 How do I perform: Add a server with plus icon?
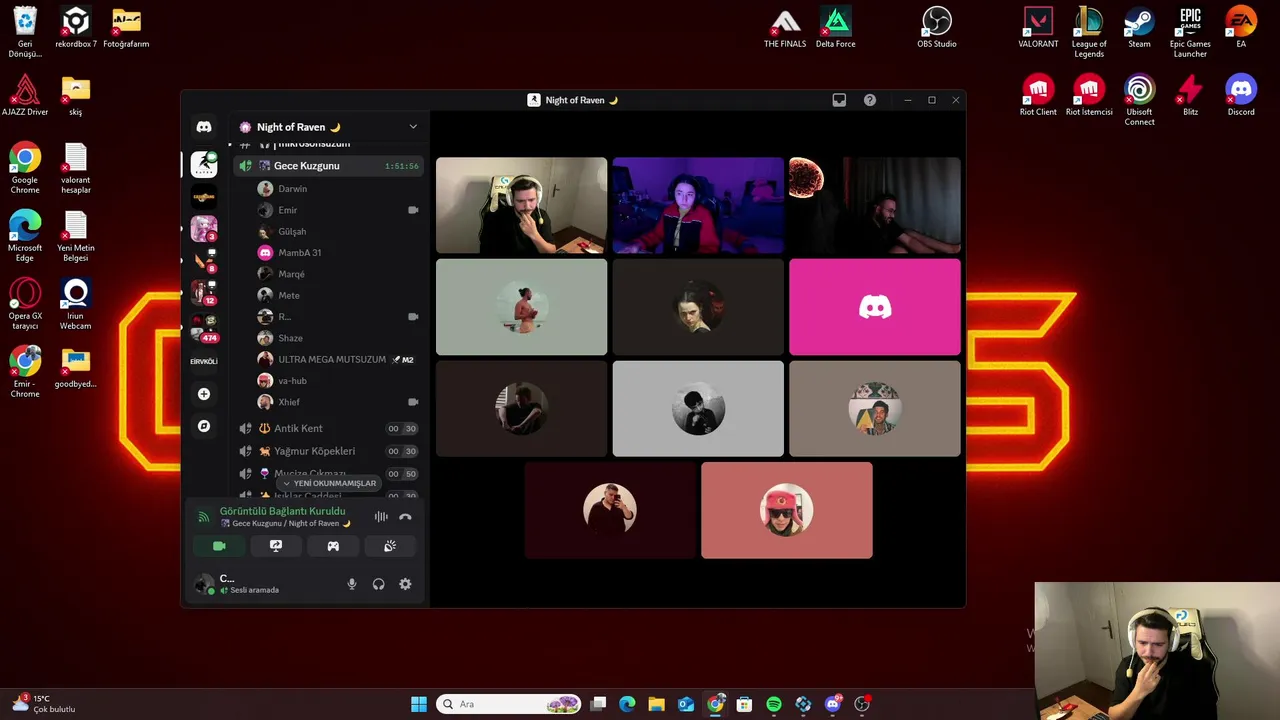pyautogui.click(x=204, y=394)
